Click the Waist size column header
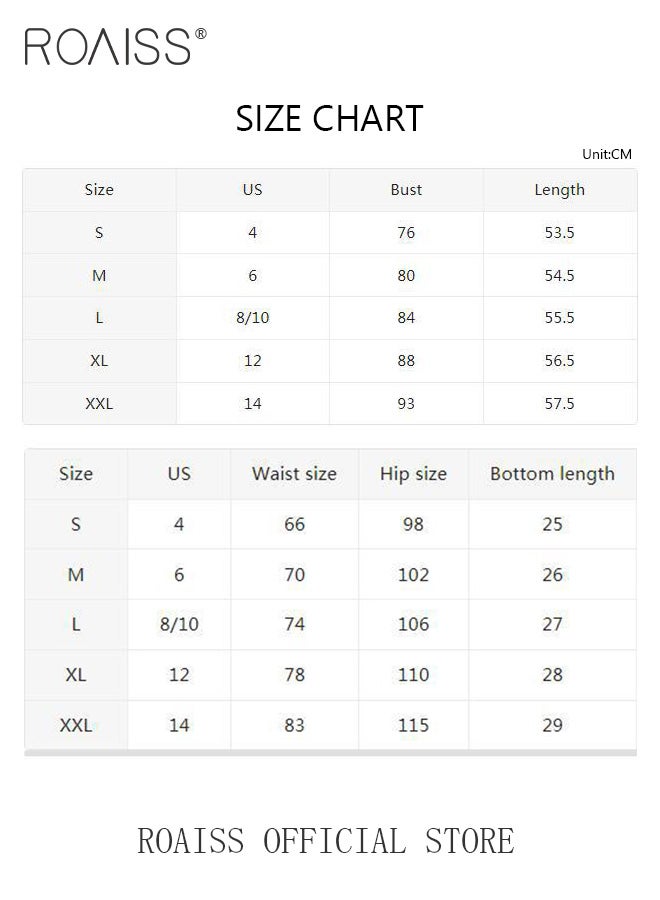 pos(294,474)
